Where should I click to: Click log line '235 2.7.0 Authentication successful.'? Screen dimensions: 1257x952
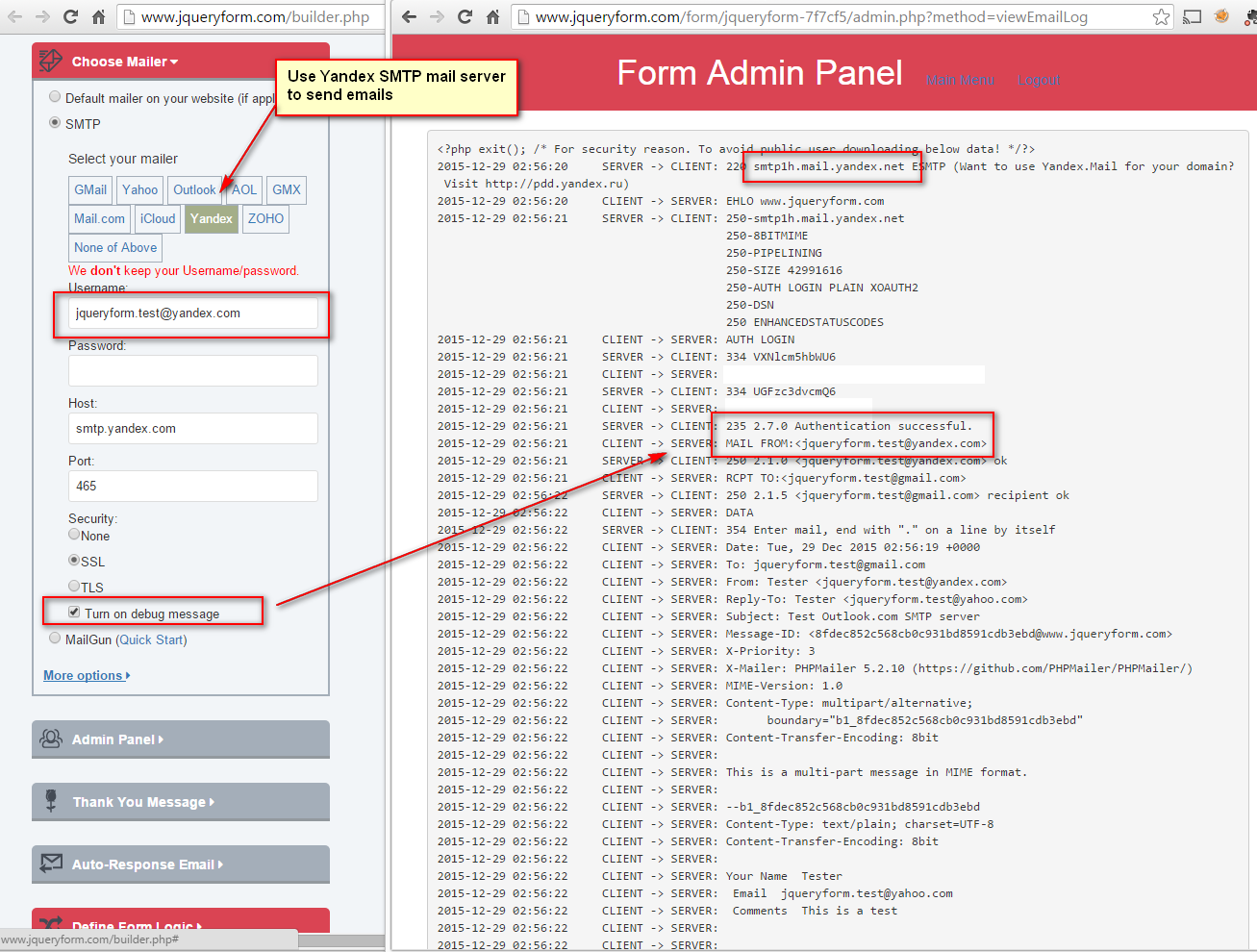coord(848,426)
